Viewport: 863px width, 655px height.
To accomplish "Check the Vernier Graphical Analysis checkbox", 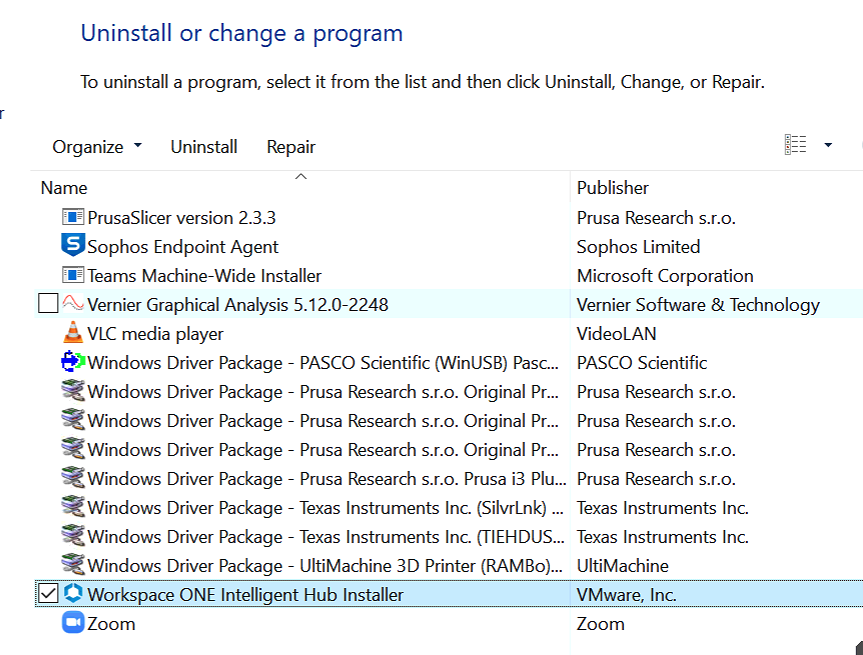I will [x=48, y=303].
